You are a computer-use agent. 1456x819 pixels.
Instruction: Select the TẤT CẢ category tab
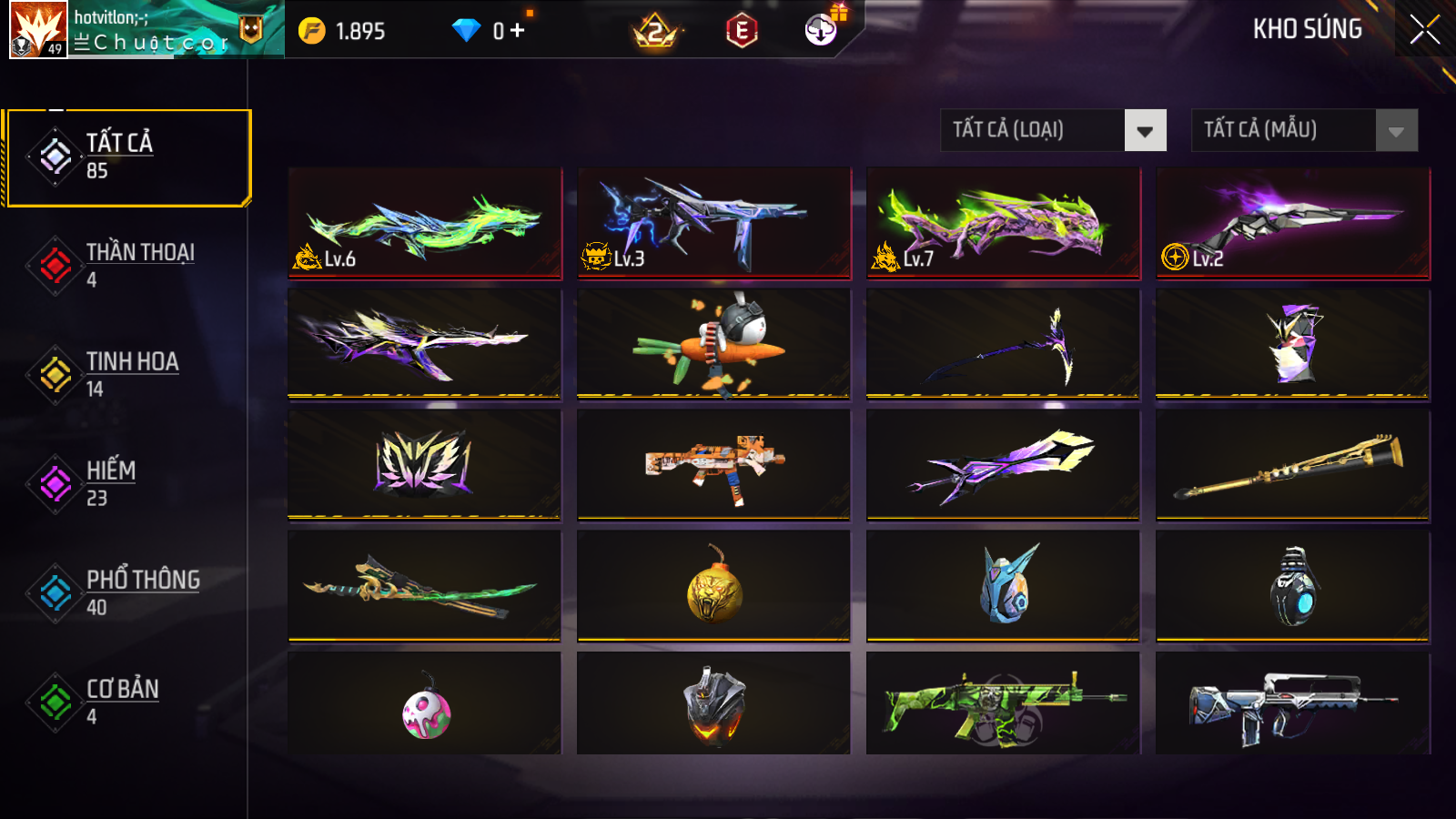[x=127, y=157]
